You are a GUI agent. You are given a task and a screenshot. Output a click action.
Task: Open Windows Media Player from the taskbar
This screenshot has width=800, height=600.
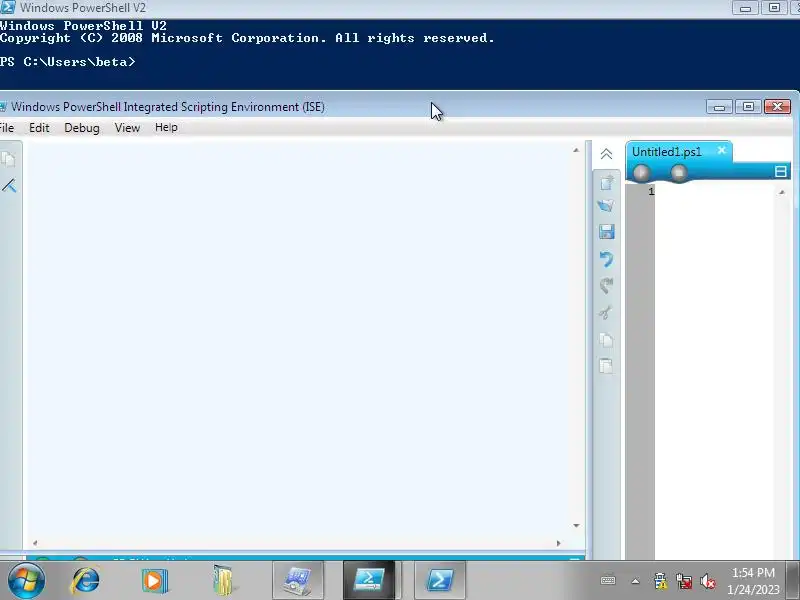[x=154, y=581]
